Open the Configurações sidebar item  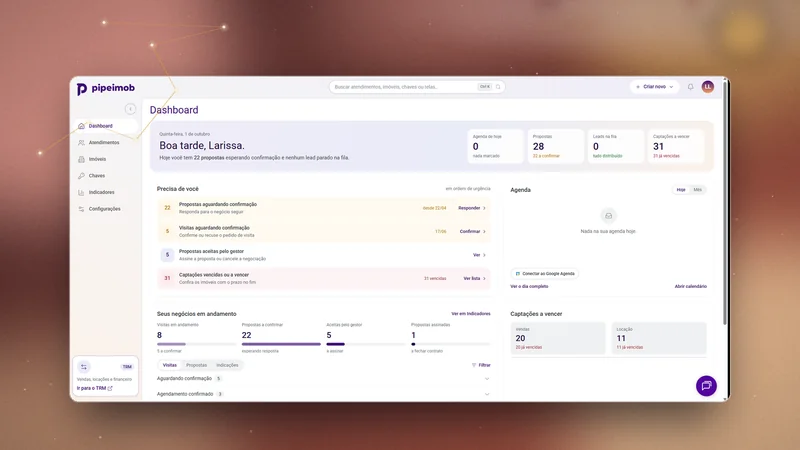tap(105, 209)
